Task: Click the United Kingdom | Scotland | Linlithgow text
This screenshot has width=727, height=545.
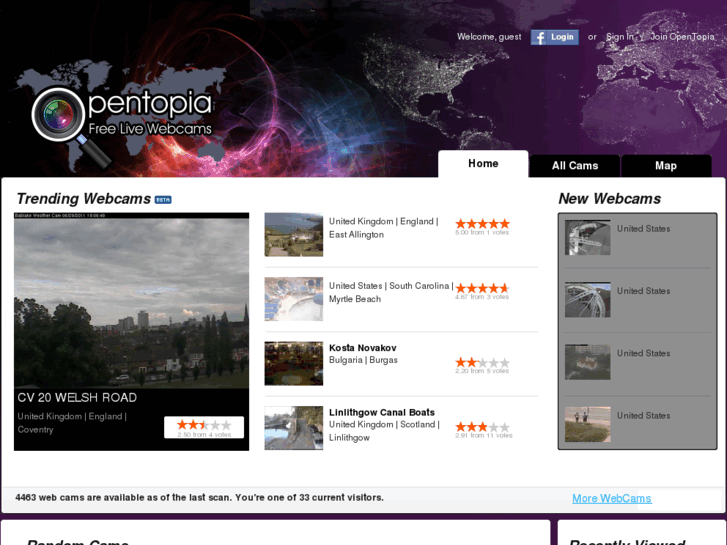Action: click(384, 431)
